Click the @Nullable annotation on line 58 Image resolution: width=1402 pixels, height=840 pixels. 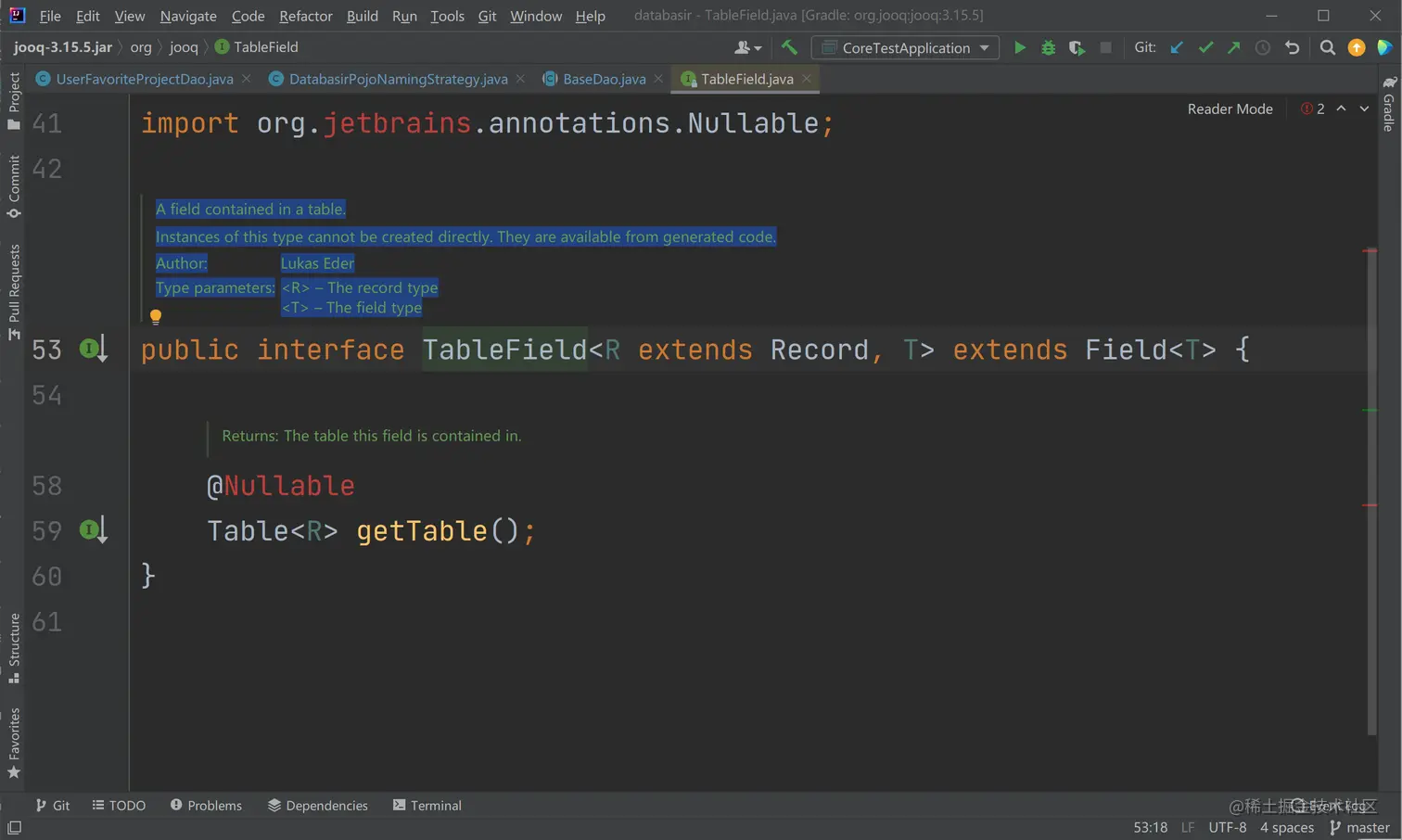tap(280, 486)
